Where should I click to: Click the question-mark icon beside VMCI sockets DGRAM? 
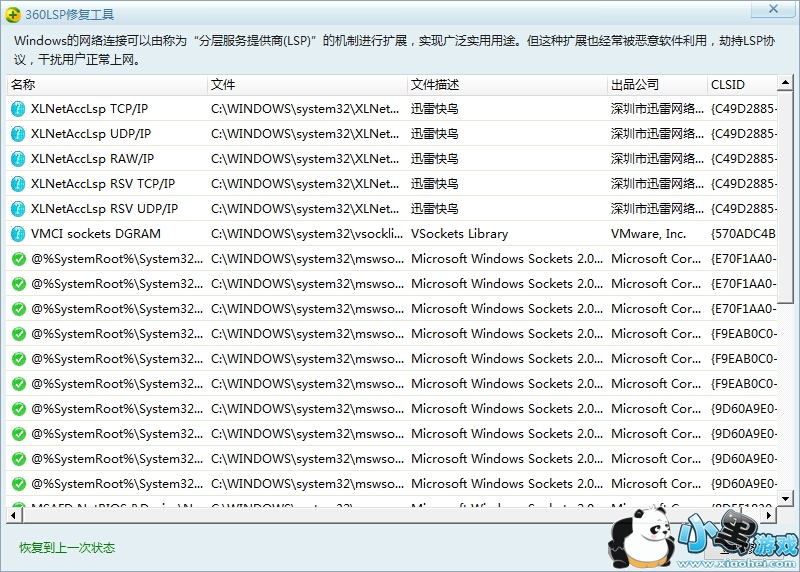coord(18,234)
